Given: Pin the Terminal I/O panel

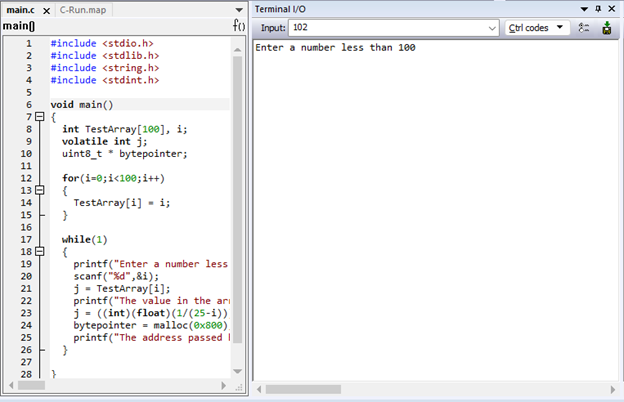Looking at the screenshot, I should (598, 9).
